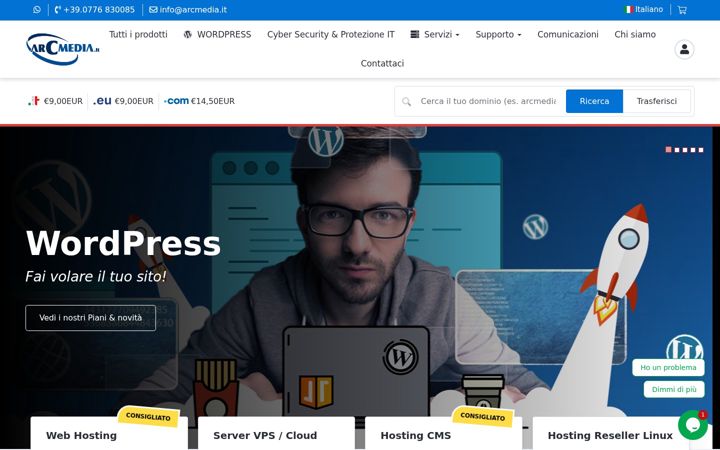Select the .it domain price

[55, 101]
